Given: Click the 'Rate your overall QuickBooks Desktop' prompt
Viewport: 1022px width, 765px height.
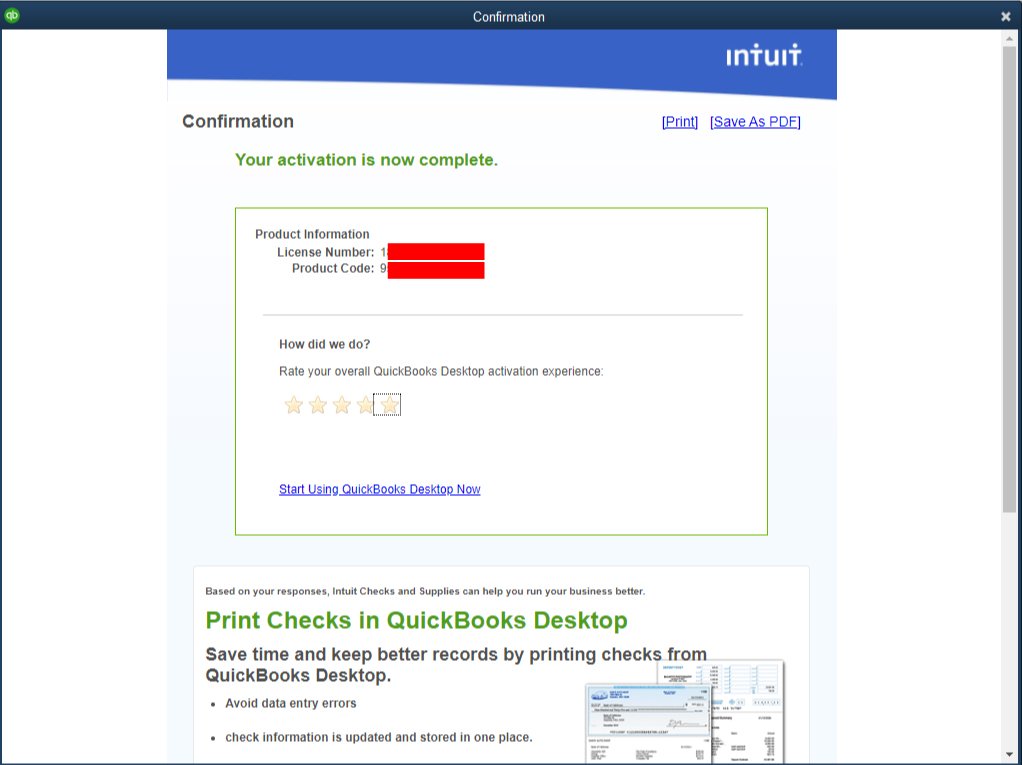Looking at the screenshot, I should click(441, 371).
